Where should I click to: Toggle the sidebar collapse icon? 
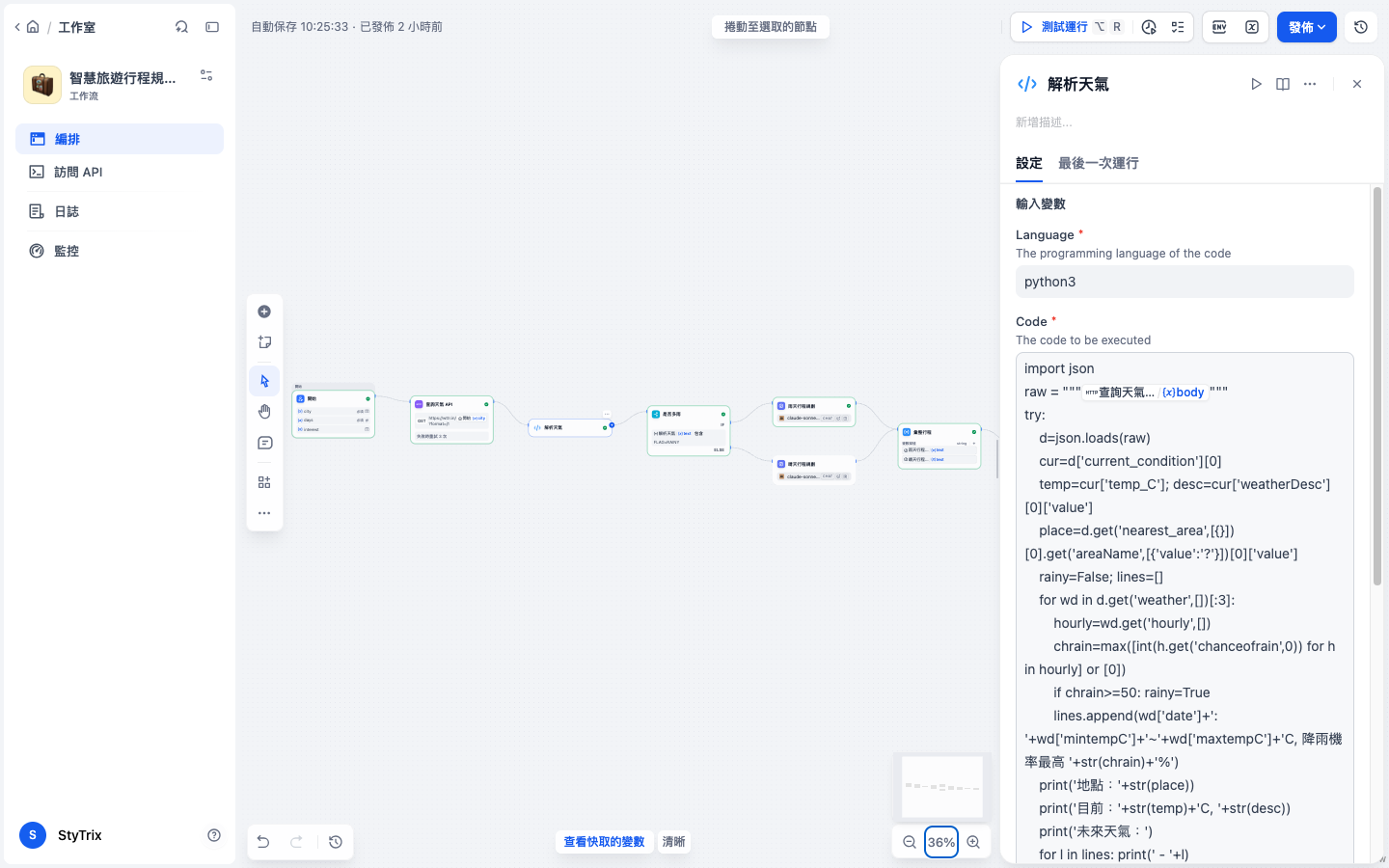click(x=212, y=27)
